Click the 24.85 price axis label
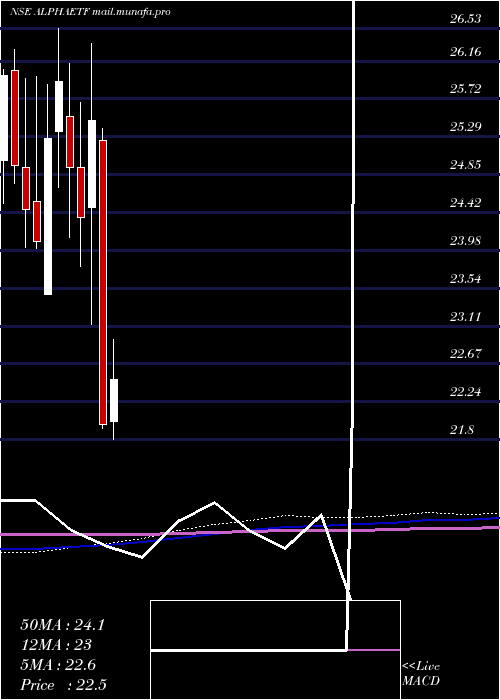500x700 pixels. coord(466,165)
